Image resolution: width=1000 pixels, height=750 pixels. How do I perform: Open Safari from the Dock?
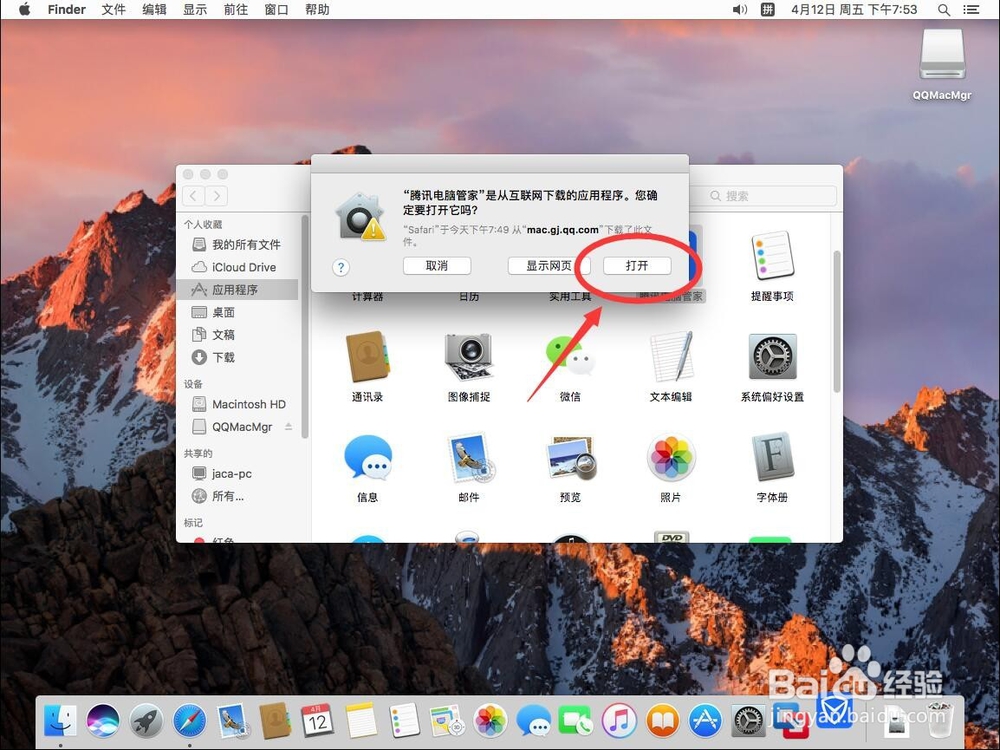pyautogui.click(x=189, y=721)
